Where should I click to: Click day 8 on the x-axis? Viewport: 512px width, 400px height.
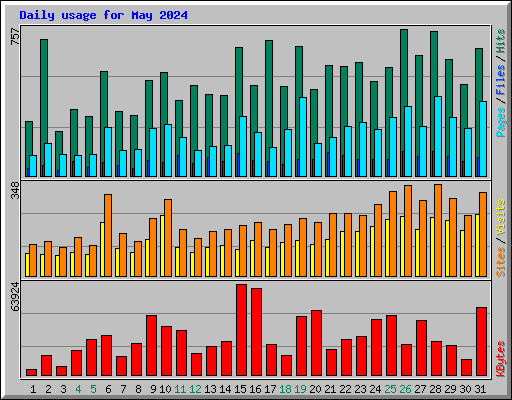point(138,389)
